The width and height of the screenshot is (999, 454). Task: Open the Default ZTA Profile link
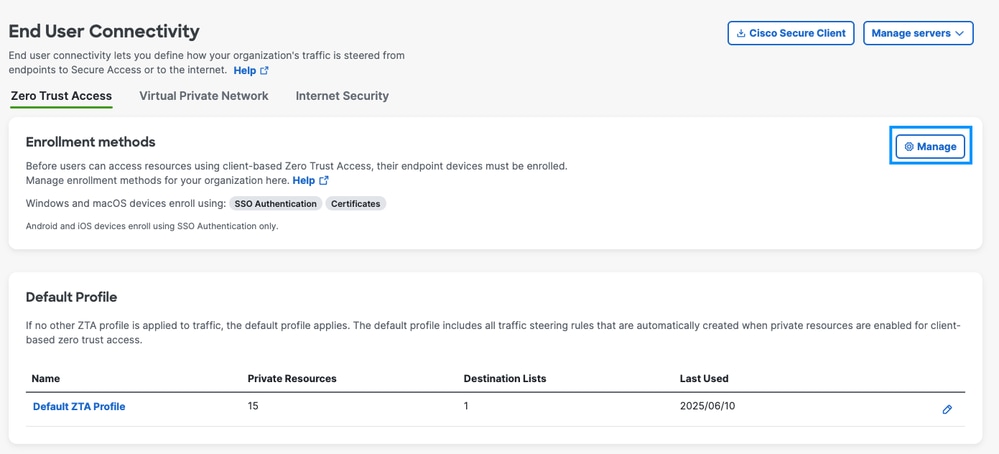click(79, 407)
